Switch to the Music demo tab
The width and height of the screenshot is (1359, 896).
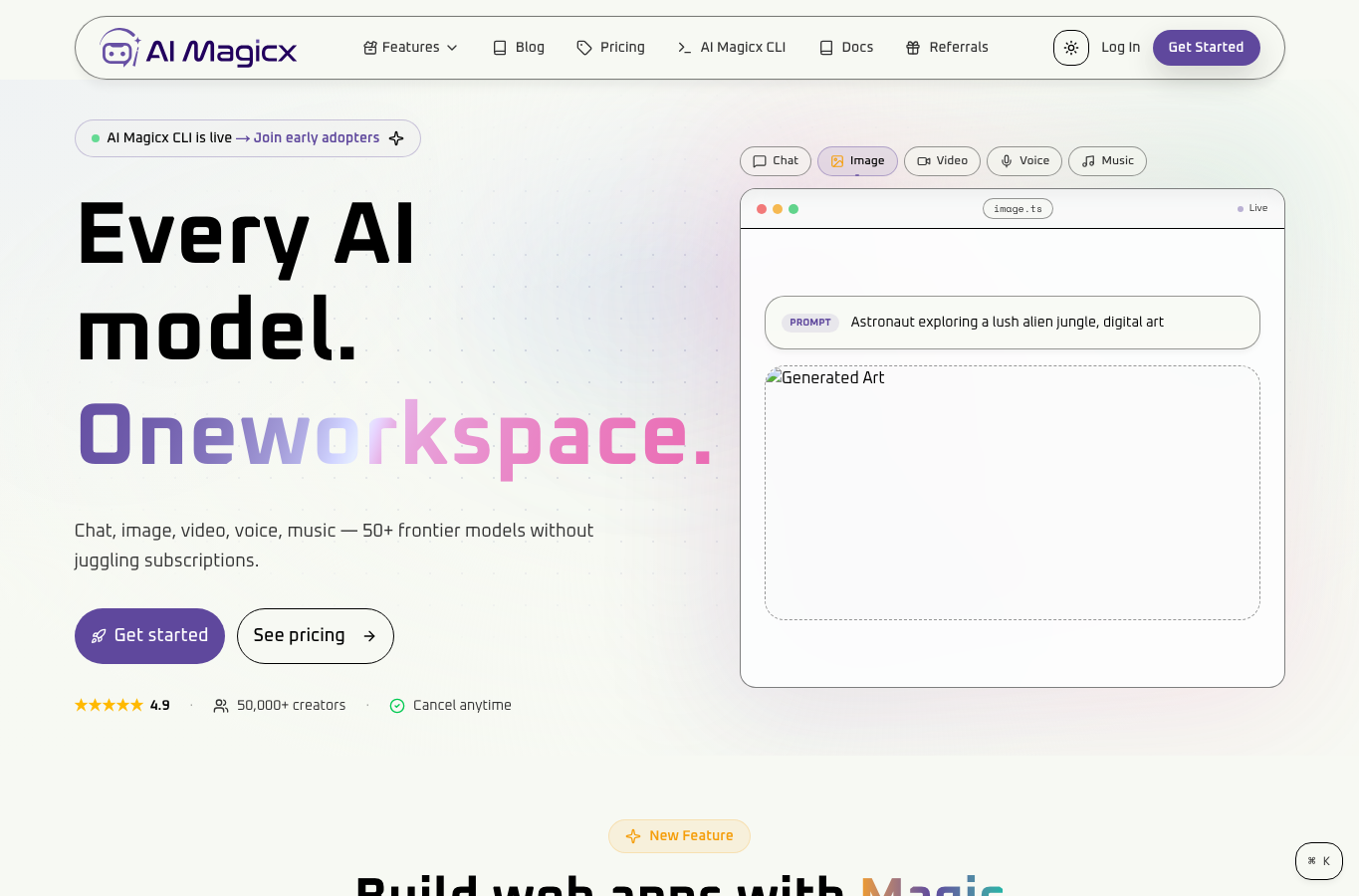tap(1107, 161)
